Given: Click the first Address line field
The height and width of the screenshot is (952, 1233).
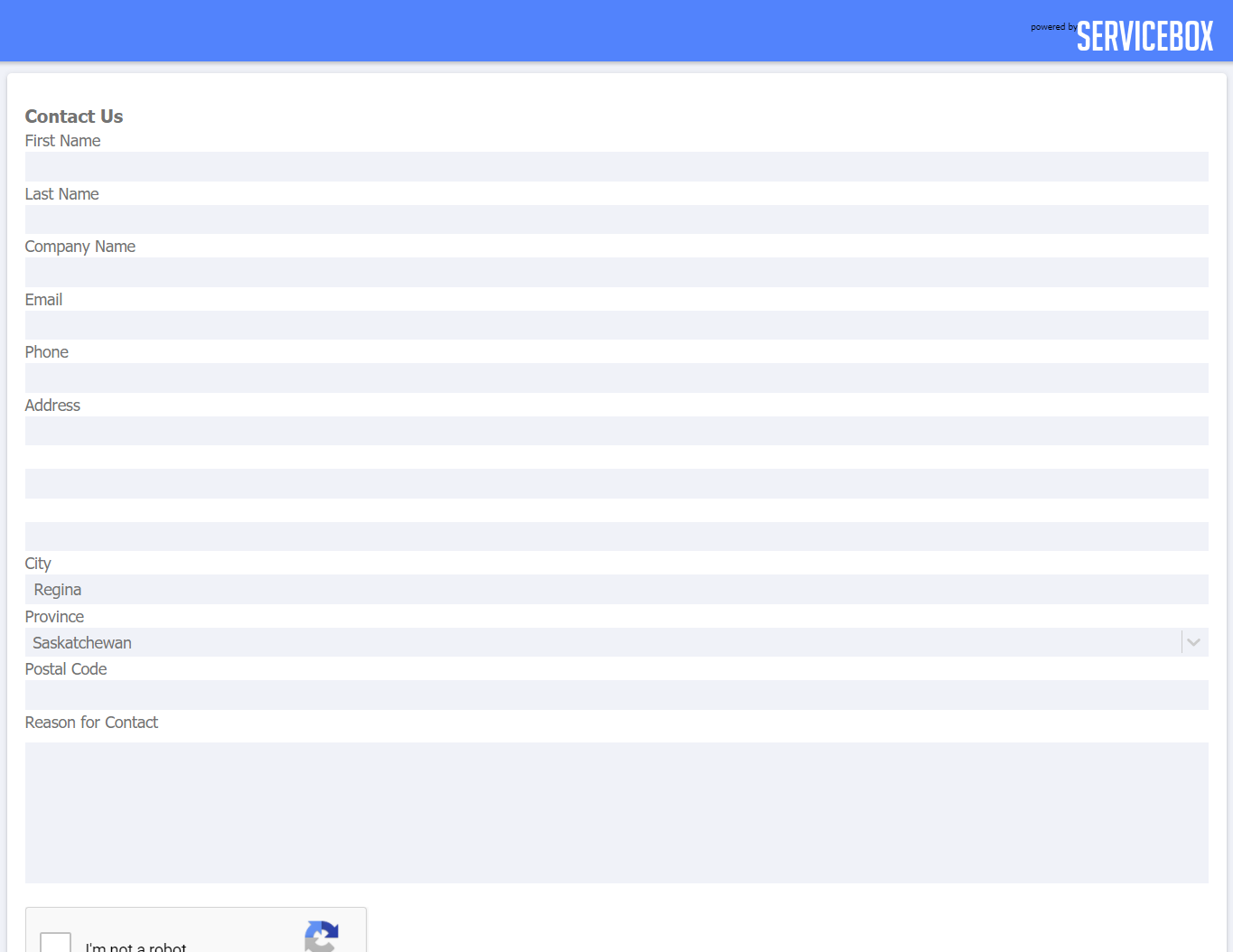Looking at the screenshot, I should 616,431.
